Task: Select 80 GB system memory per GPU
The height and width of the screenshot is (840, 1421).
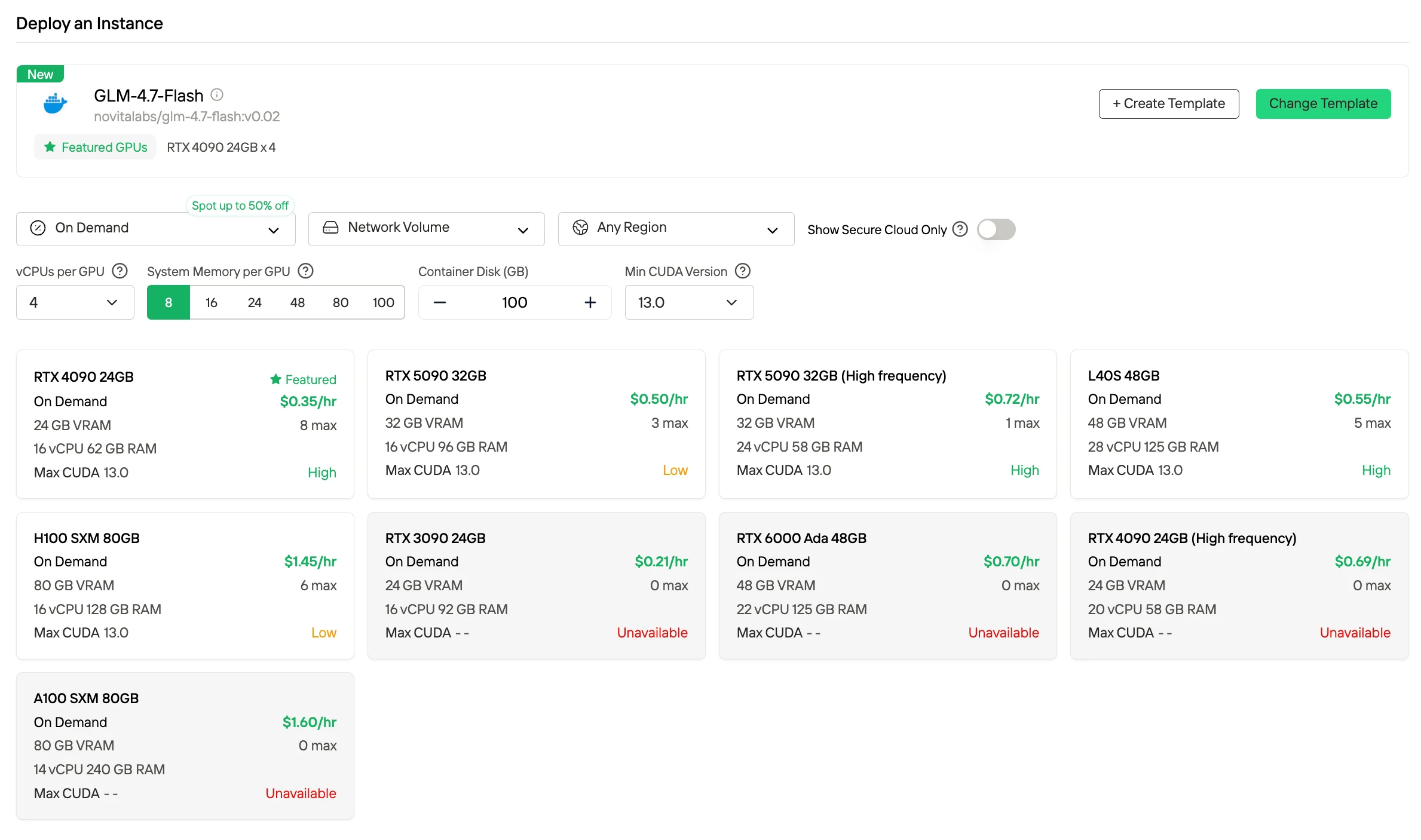Action: (341, 302)
